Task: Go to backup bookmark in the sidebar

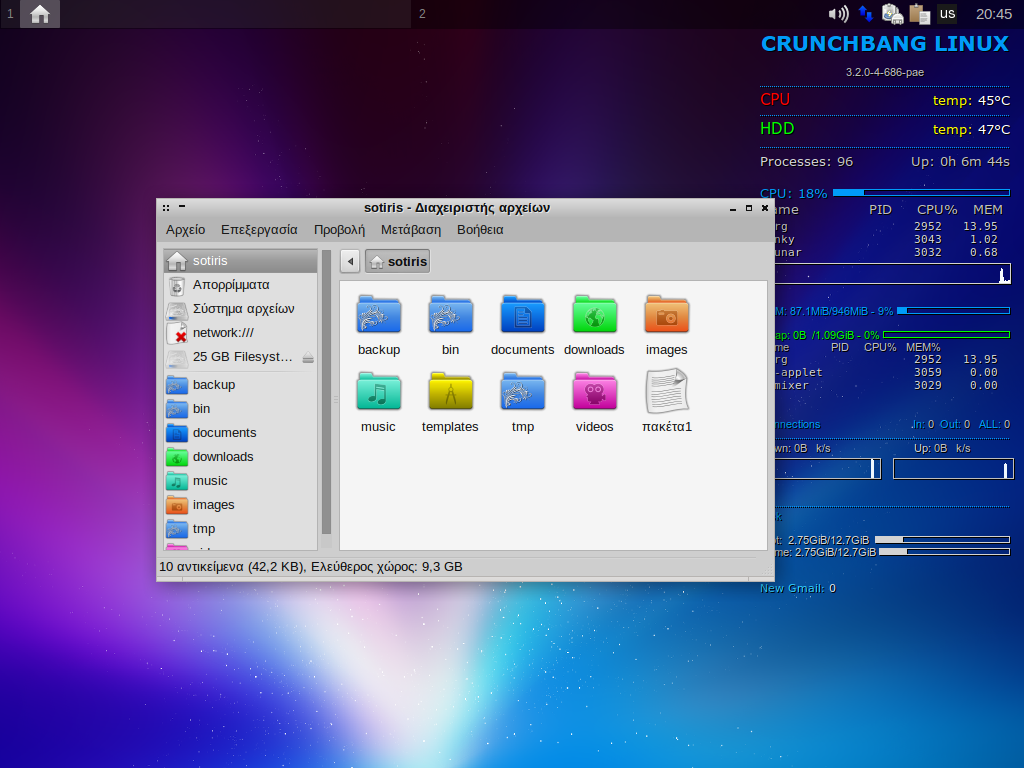Action: pyautogui.click(x=240, y=385)
